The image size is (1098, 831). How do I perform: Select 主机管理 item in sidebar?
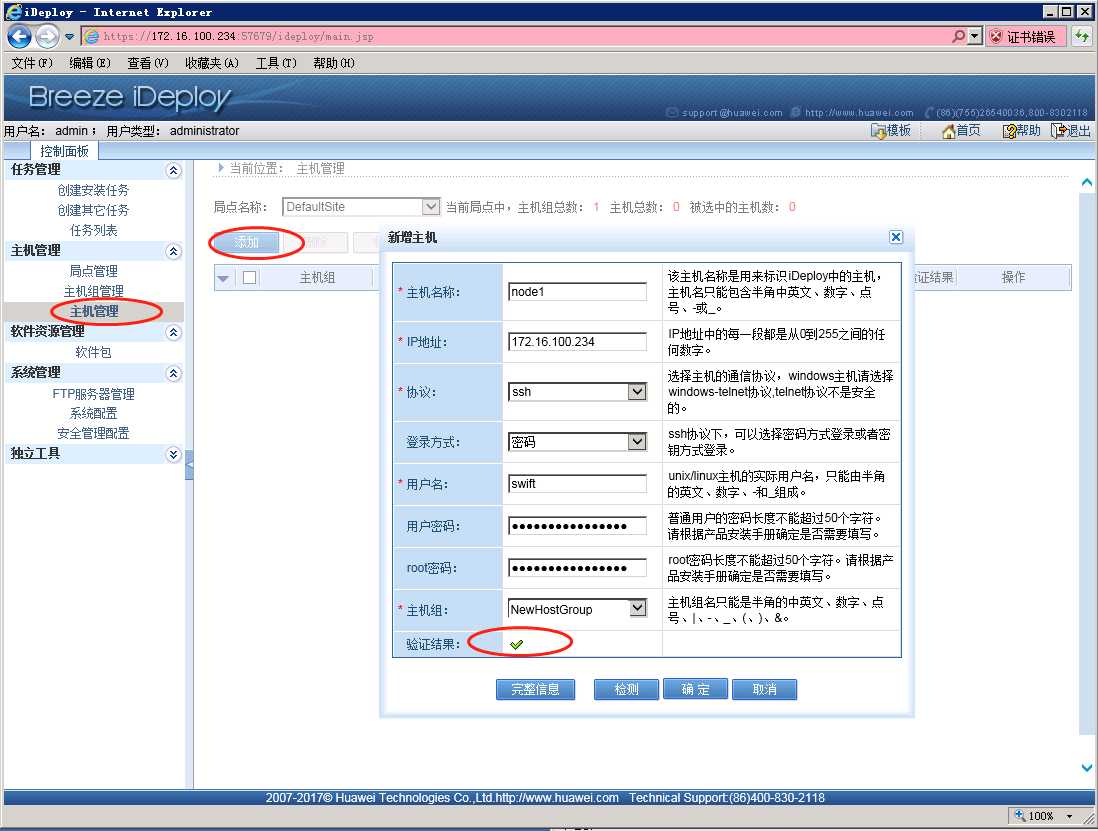pos(94,312)
